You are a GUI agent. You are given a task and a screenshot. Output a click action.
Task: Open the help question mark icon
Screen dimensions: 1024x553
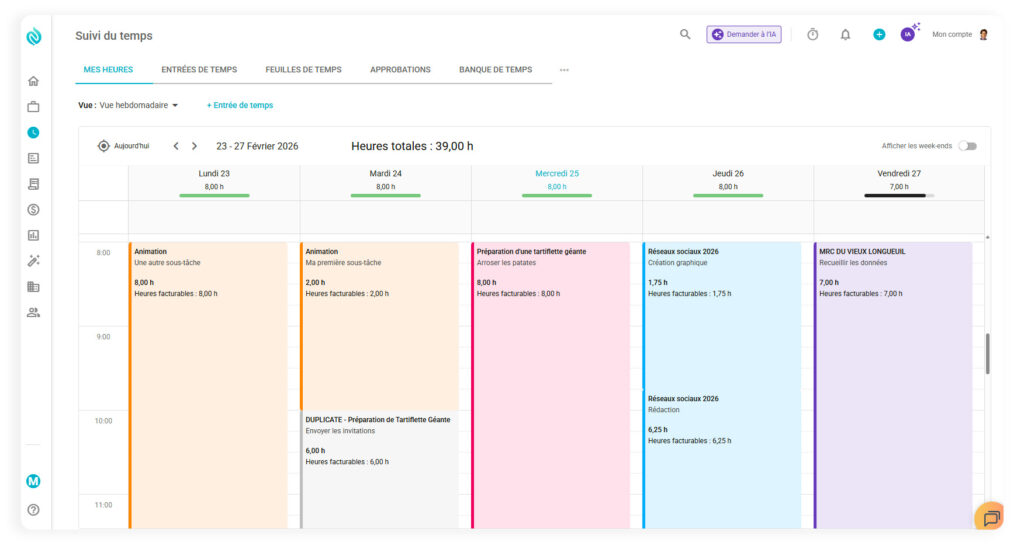tap(33, 510)
